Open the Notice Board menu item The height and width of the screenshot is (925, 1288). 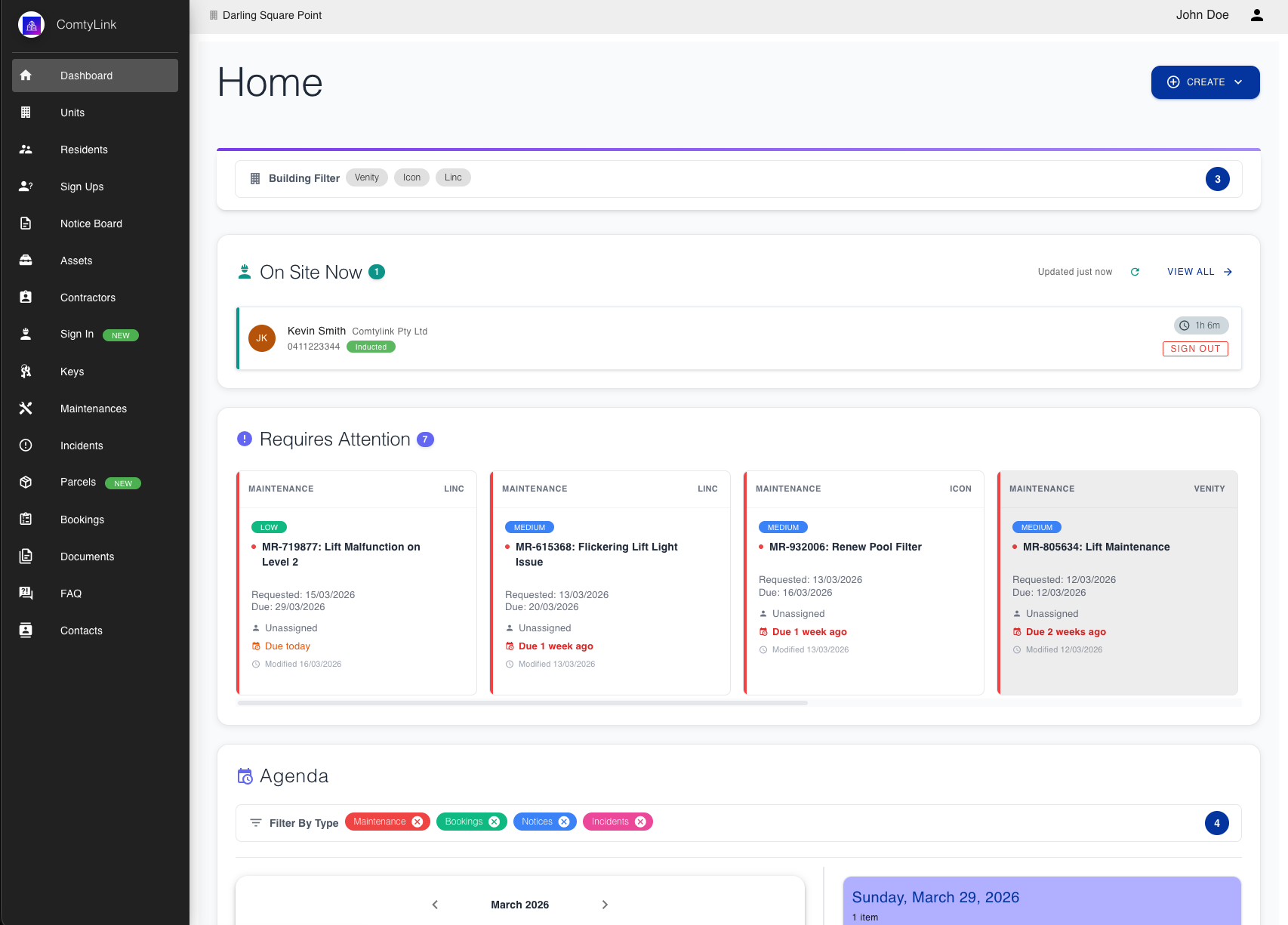tap(95, 224)
